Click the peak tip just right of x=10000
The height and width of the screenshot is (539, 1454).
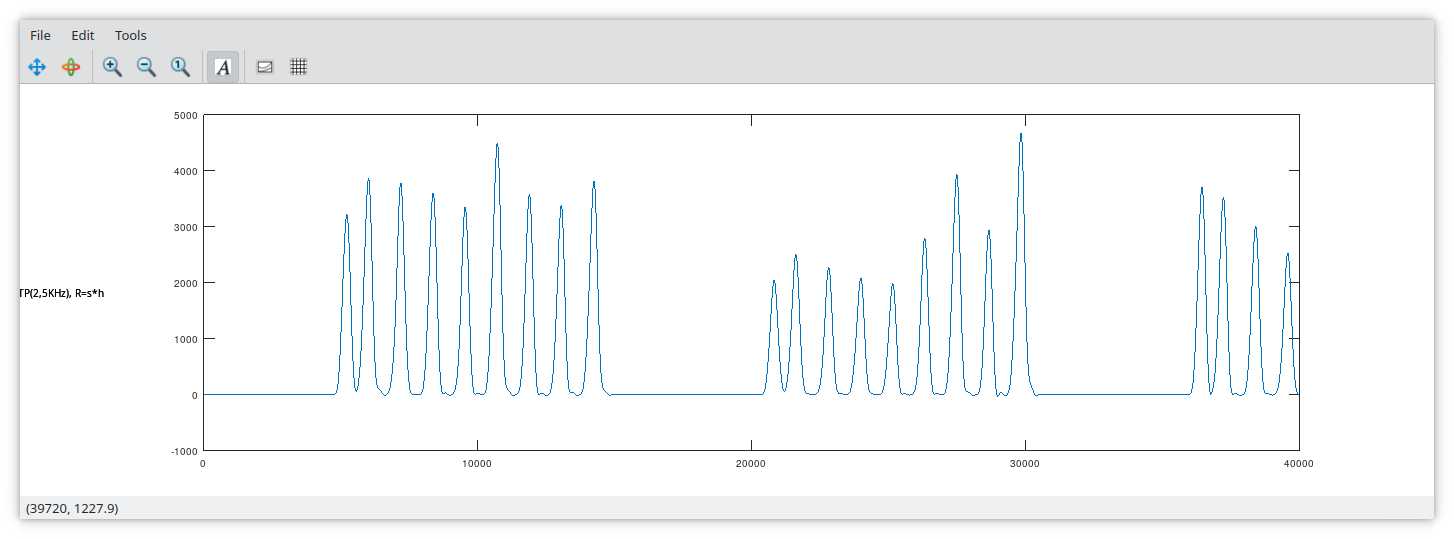click(497, 144)
